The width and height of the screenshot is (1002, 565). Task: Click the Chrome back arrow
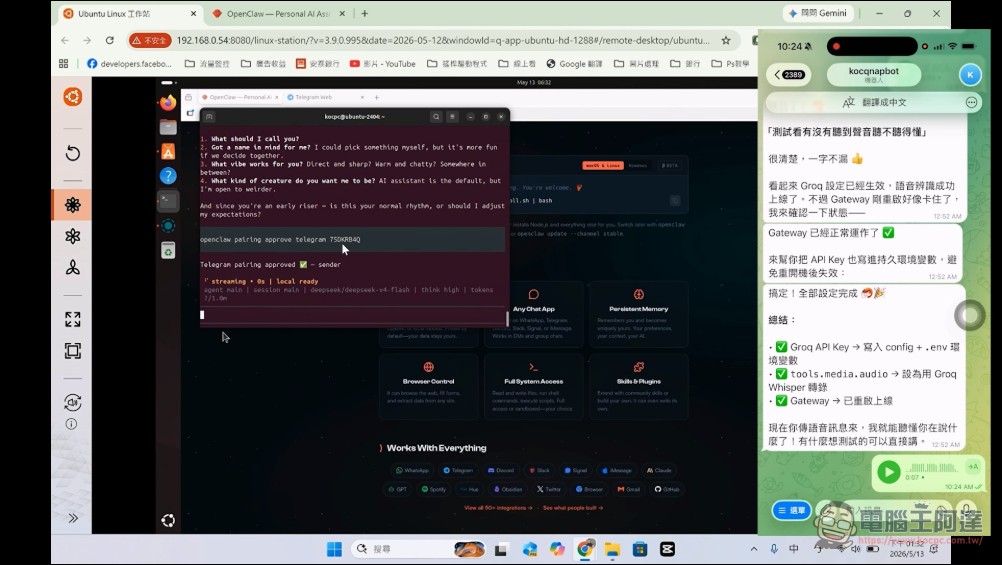click(65, 40)
